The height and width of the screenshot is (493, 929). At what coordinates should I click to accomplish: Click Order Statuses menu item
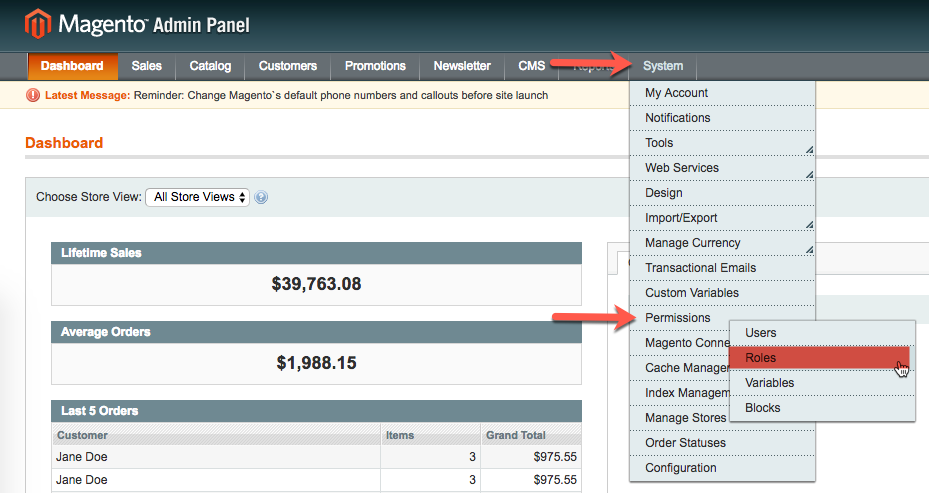686,443
